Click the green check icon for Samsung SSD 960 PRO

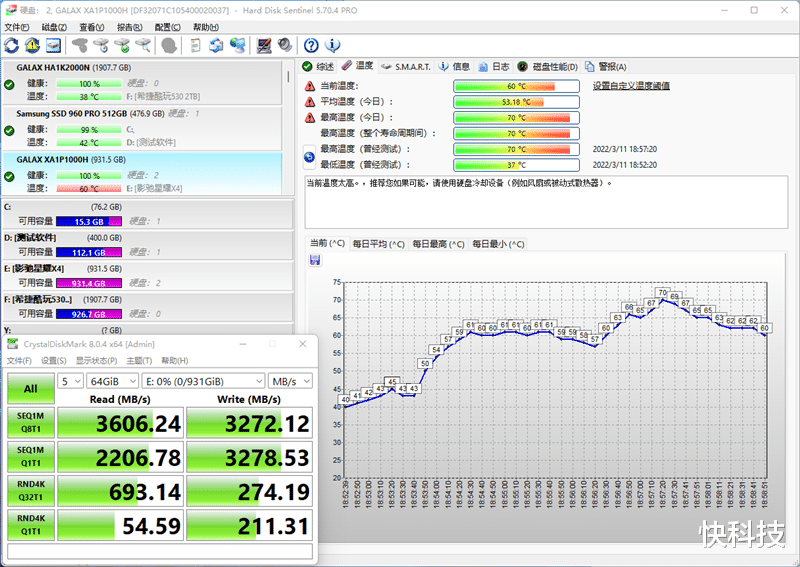(9, 131)
